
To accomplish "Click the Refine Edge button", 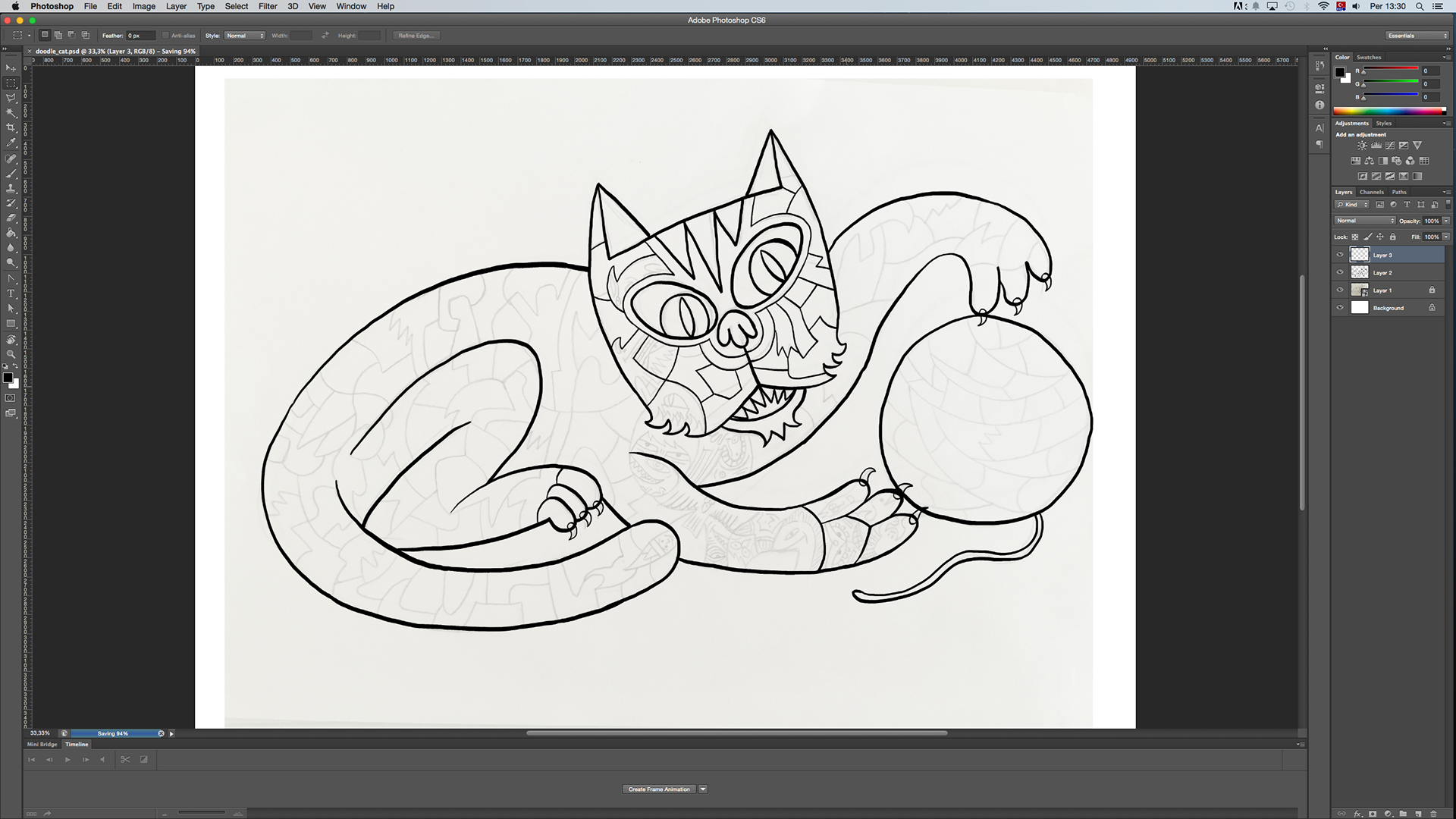I will (416, 36).
